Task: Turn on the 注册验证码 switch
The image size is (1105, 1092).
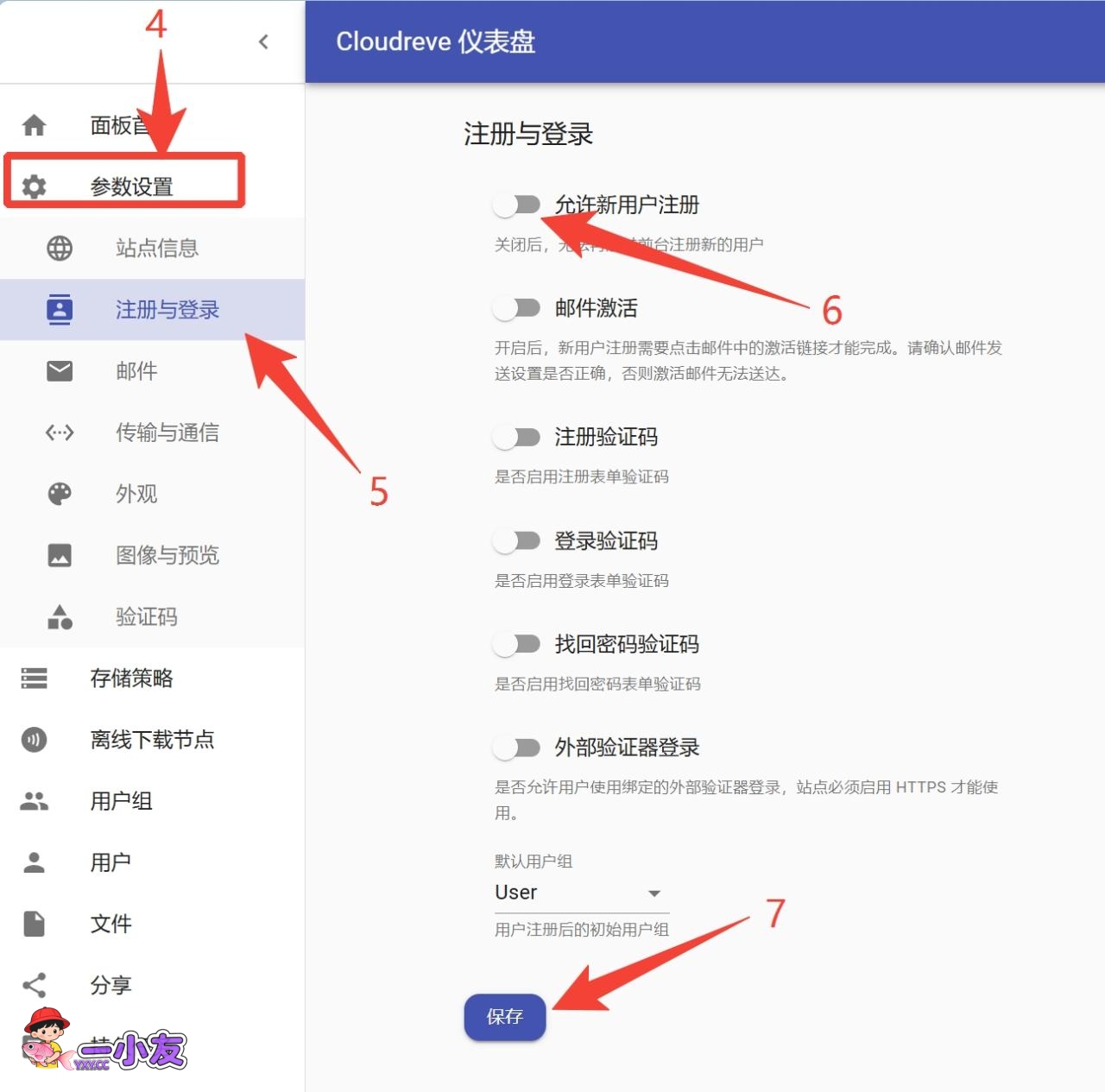Action: 516,438
